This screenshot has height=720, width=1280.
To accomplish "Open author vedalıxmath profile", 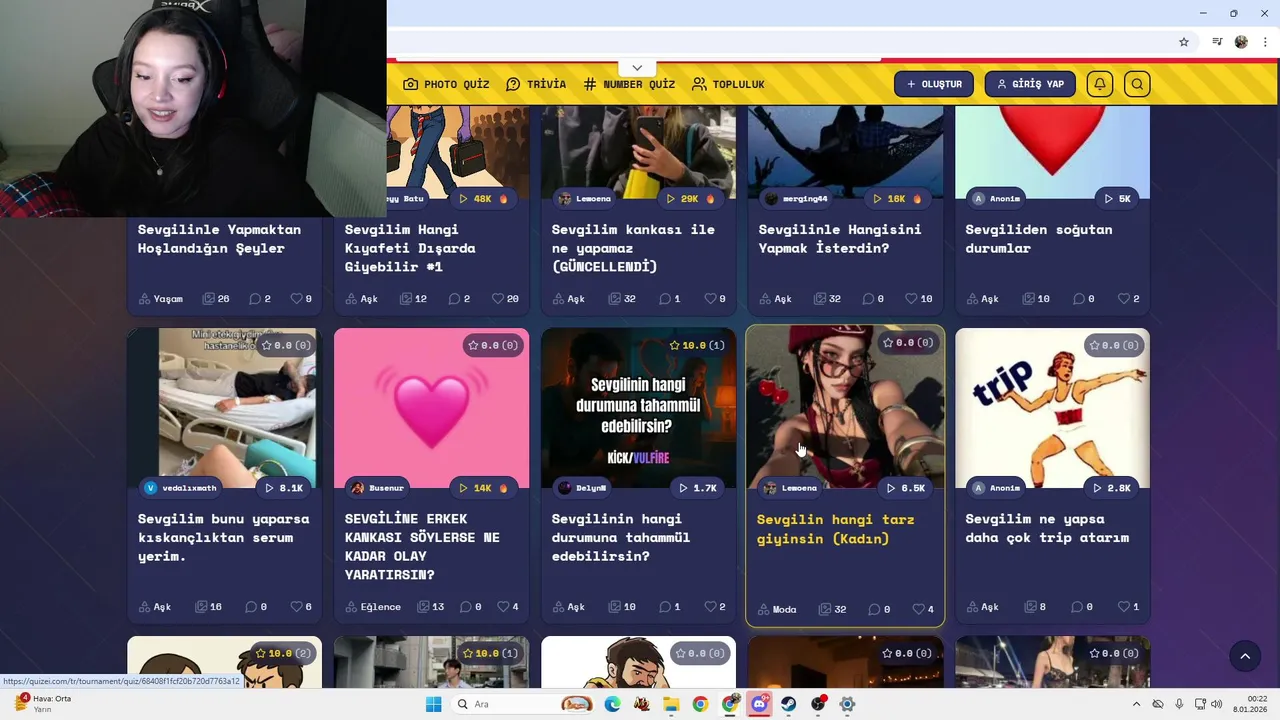I will (180, 488).
